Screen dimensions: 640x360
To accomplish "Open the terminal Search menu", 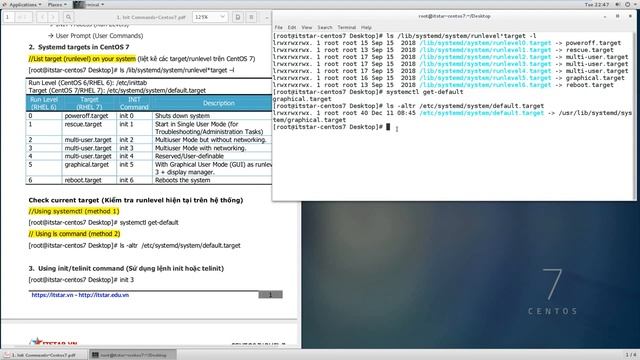I will pyautogui.click(x=325, y=27).
